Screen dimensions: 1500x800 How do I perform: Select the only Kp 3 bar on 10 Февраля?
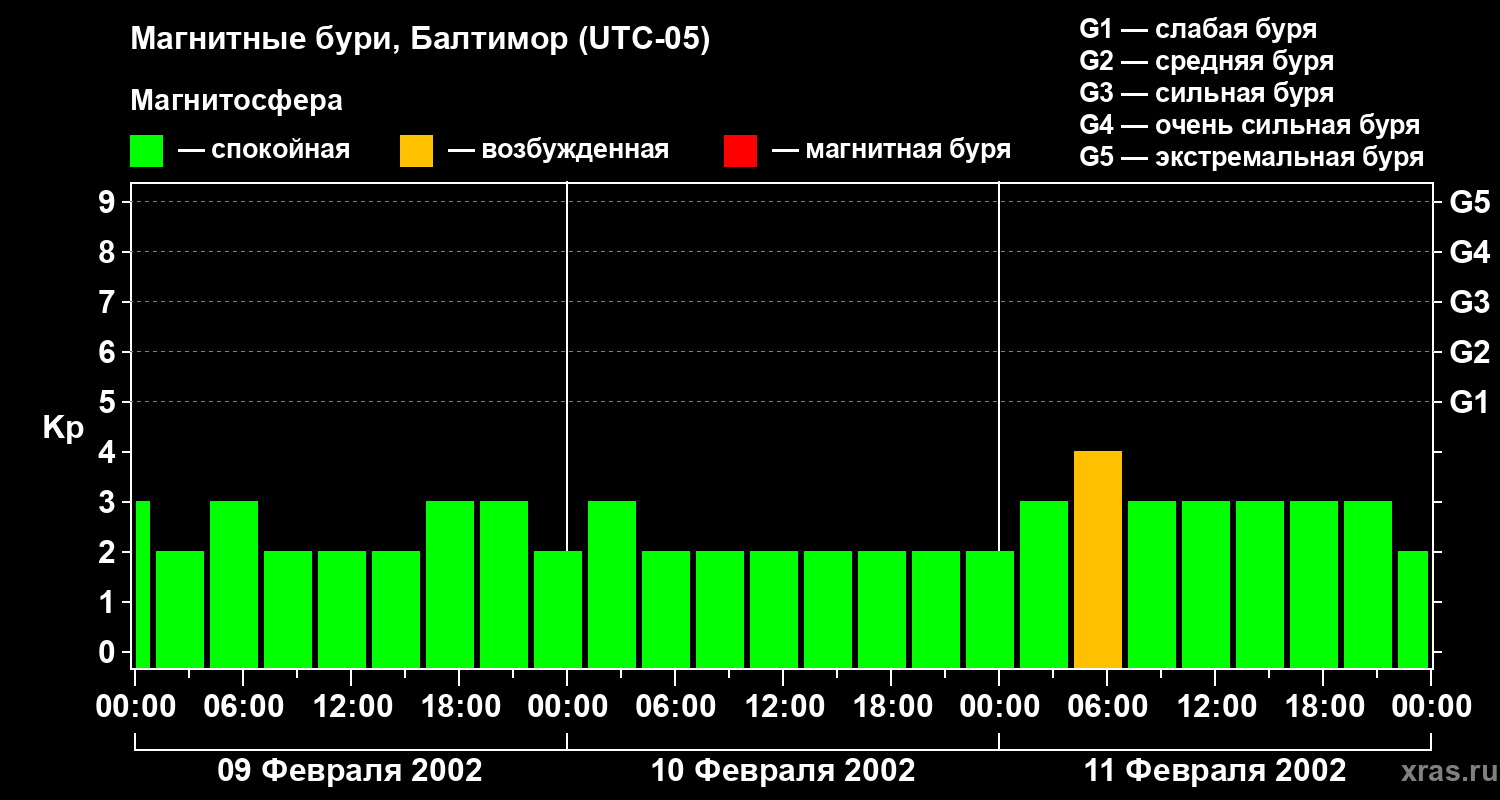pyautogui.click(x=612, y=585)
